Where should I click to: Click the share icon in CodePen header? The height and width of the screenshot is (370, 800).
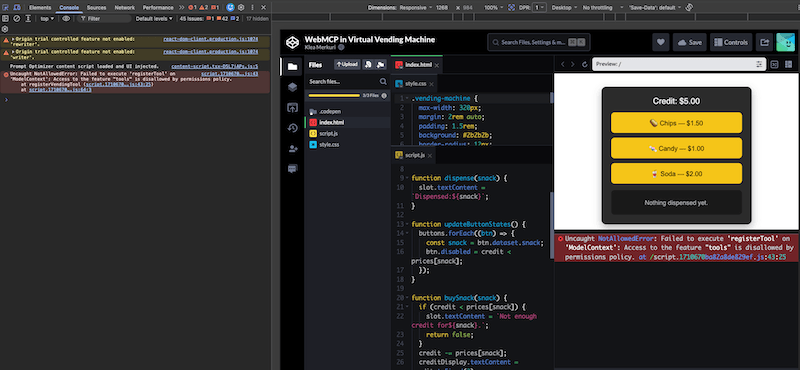pyautogui.click(x=764, y=42)
